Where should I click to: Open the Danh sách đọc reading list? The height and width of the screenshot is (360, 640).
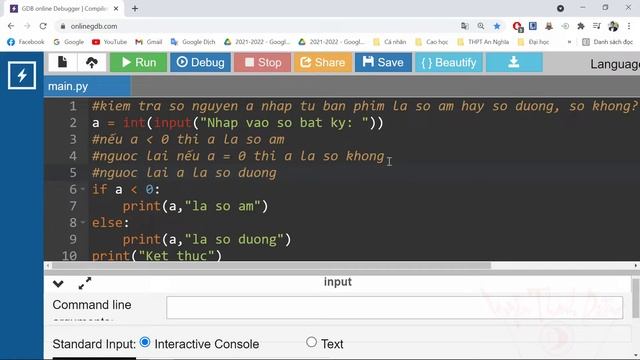[x=607, y=42]
